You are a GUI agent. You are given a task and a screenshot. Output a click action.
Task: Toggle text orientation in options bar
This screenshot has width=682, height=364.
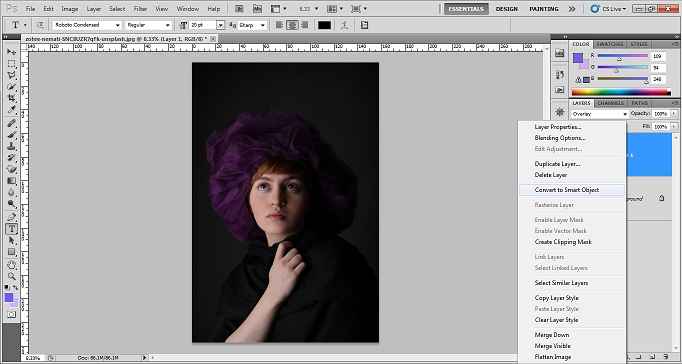40,25
